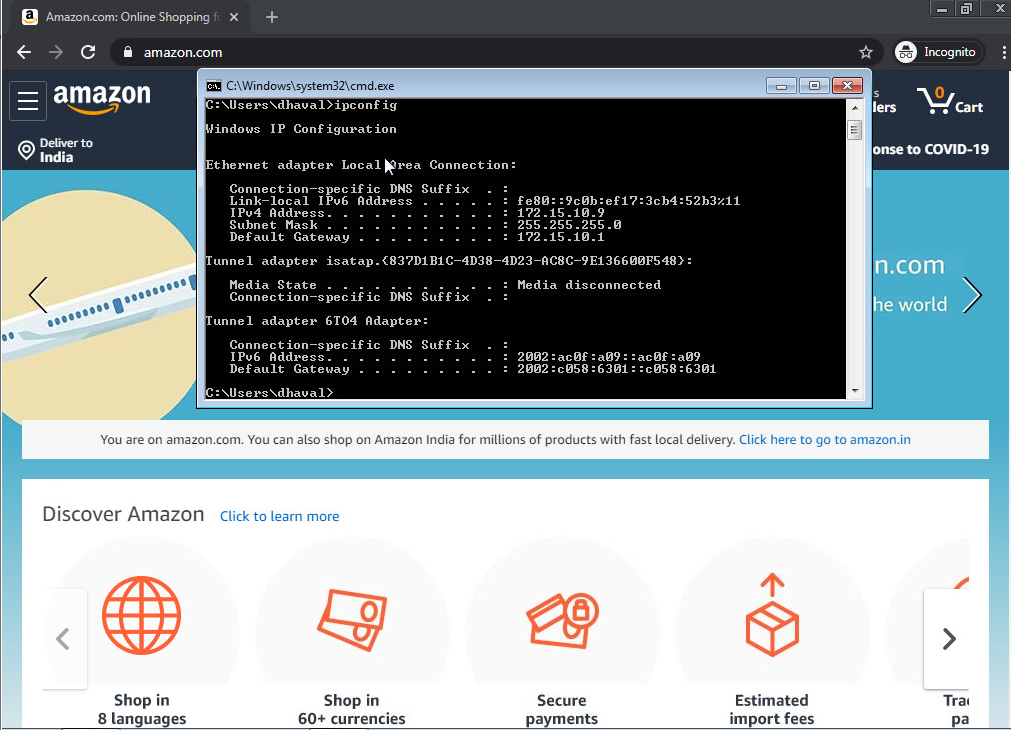Select the Shop in 8 languages globe icon
This screenshot has height=730, width=1011.
tap(141, 615)
